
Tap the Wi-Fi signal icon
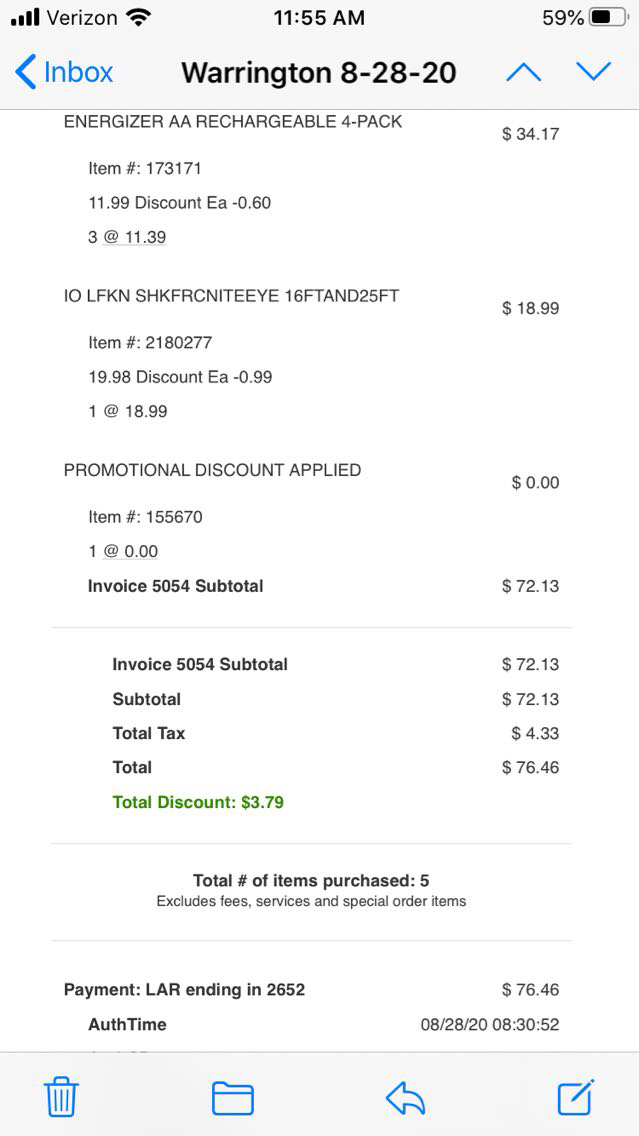[x=139, y=18]
